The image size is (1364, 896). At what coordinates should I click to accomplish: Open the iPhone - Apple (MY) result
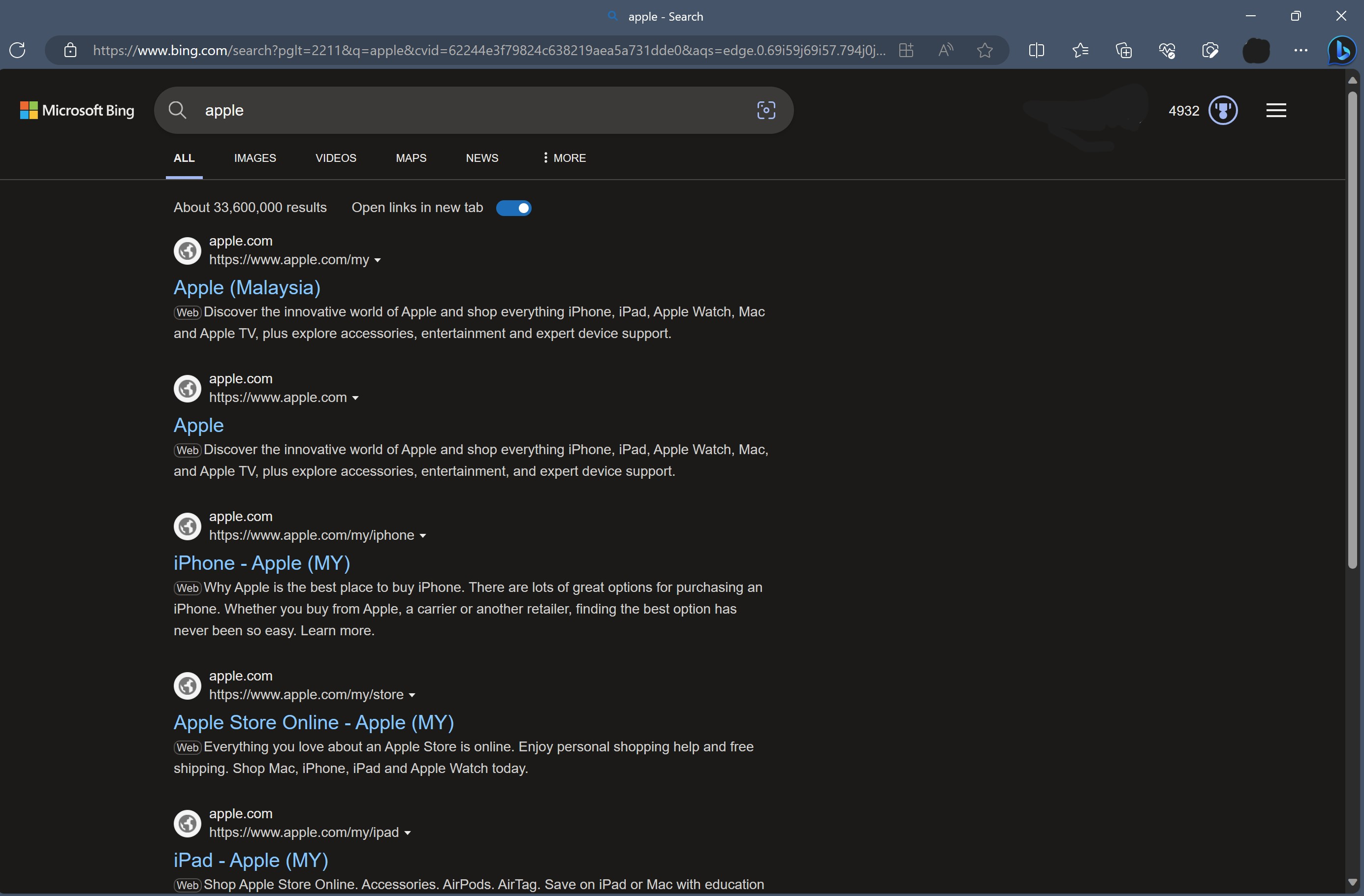click(x=262, y=562)
